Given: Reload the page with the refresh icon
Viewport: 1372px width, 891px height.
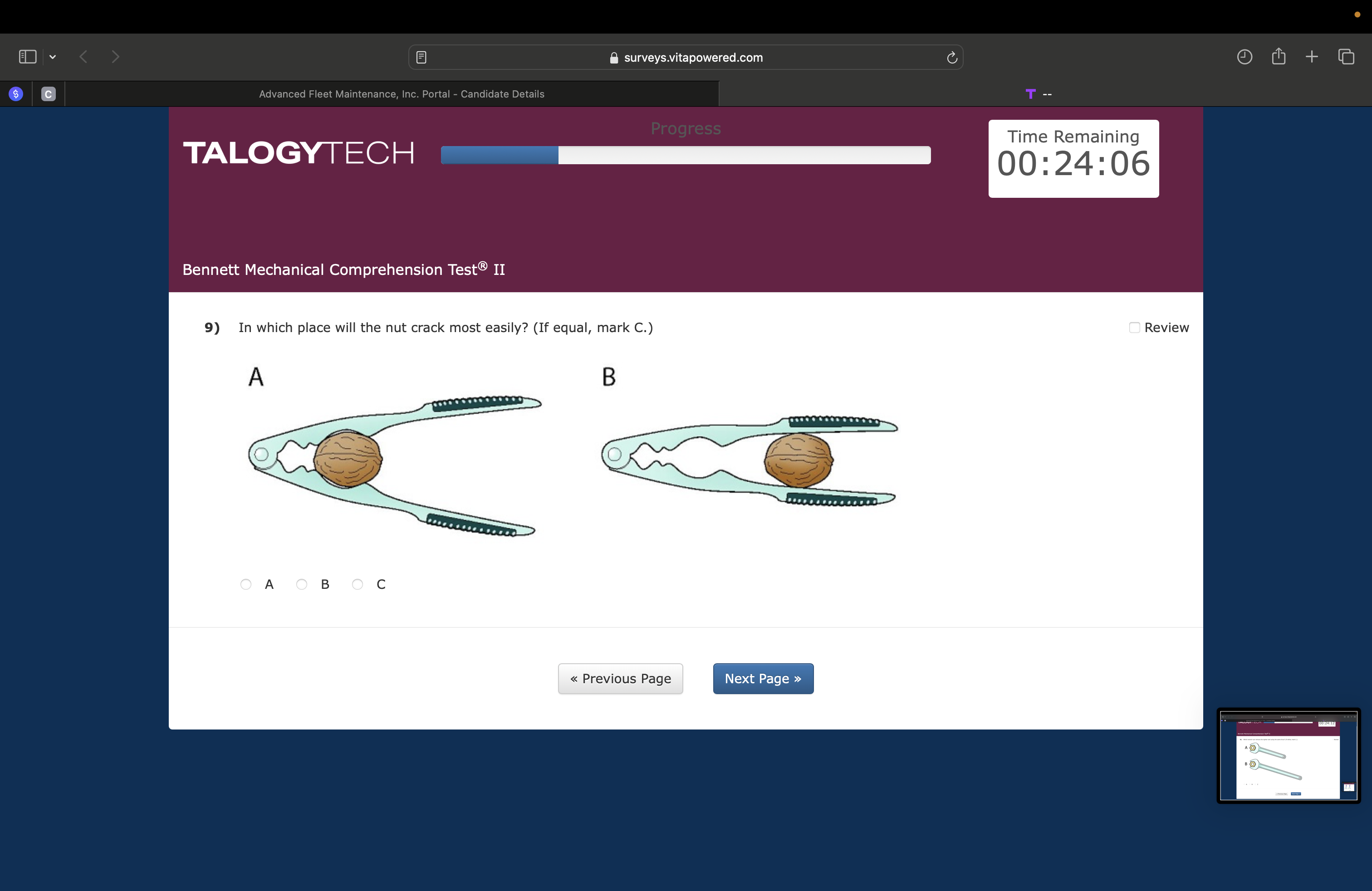Looking at the screenshot, I should [952, 57].
